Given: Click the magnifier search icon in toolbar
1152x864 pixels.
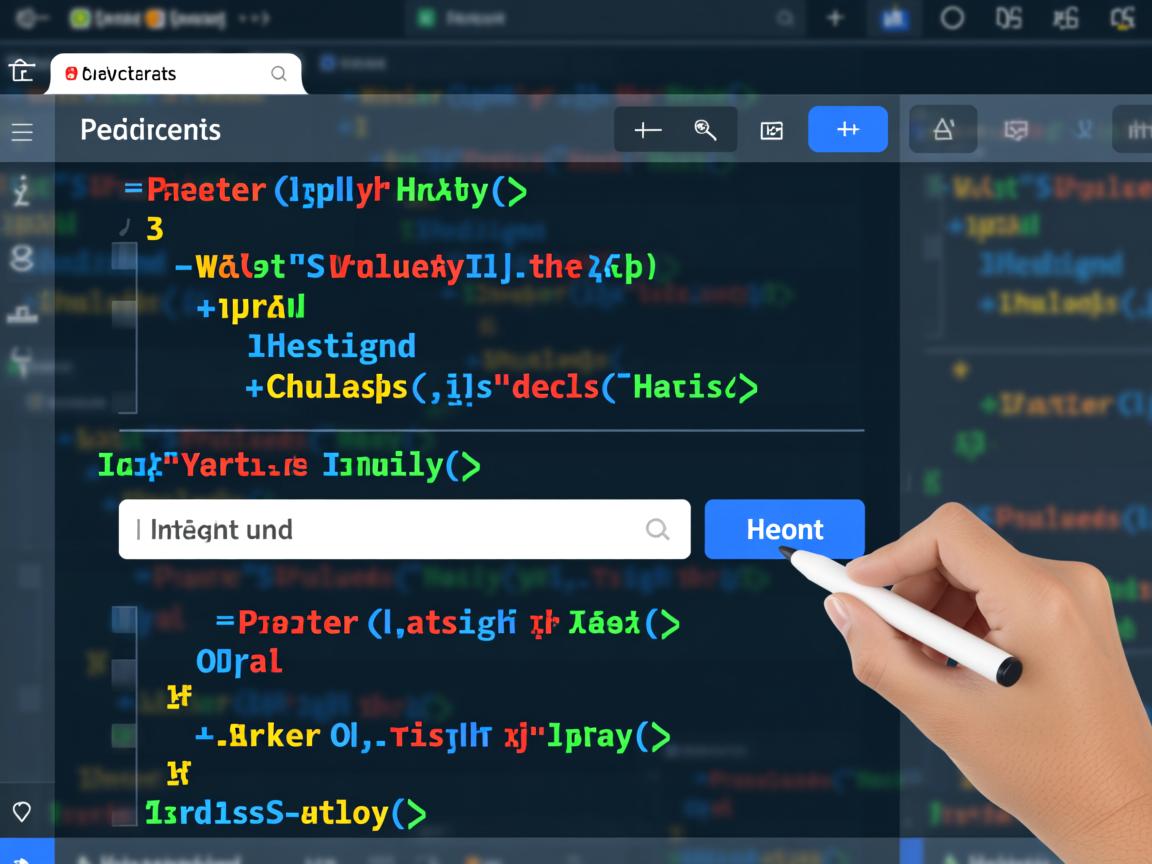Looking at the screenshot, I should tap(705, 130).
